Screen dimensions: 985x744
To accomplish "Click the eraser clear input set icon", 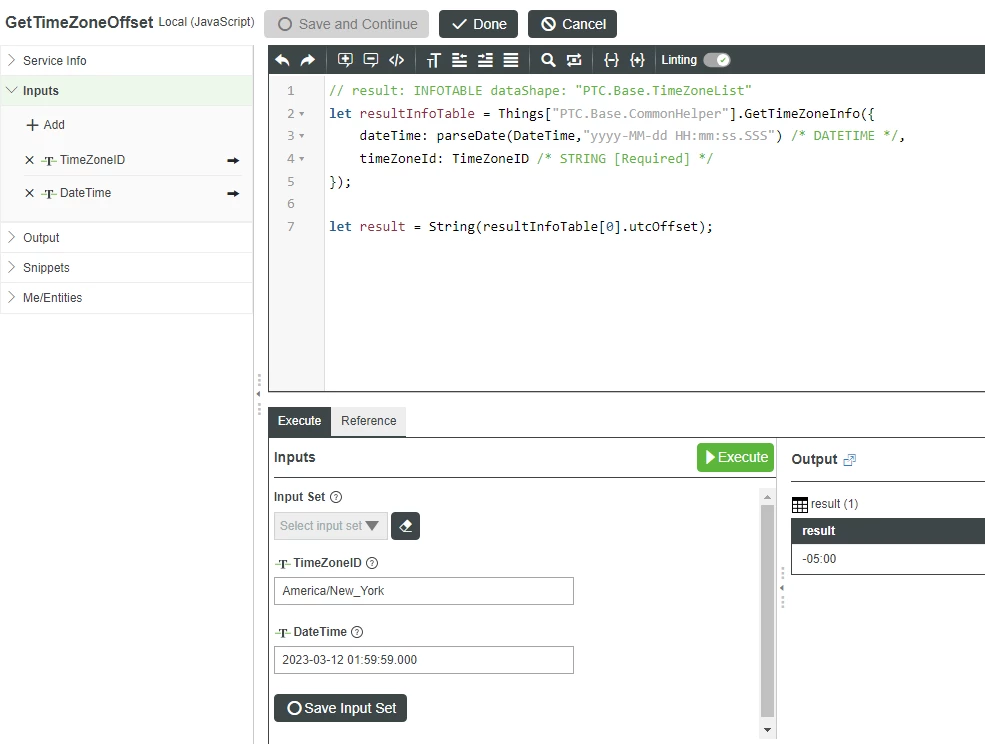I will tap(406, 526).
